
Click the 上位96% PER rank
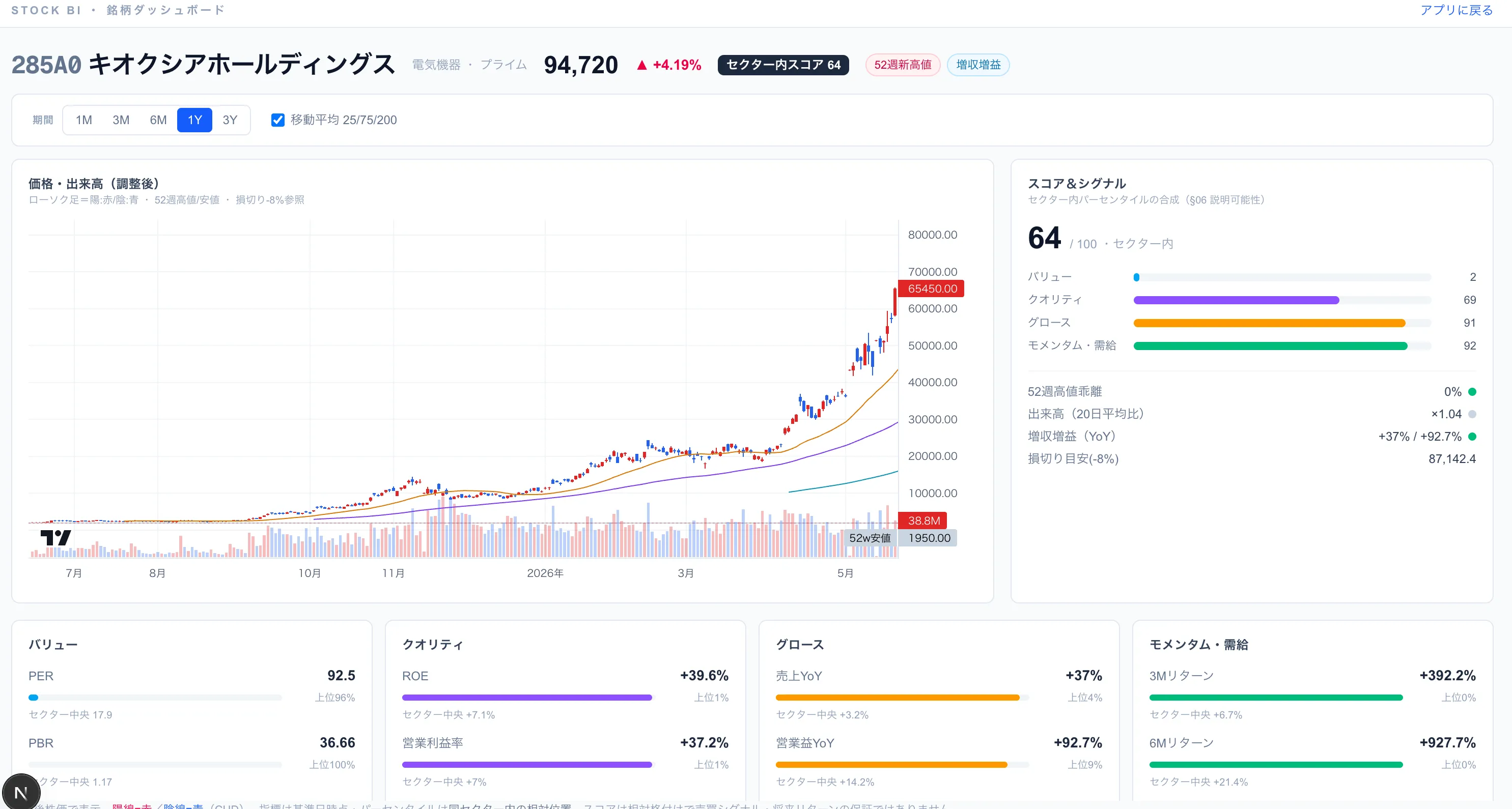(334, 698)
